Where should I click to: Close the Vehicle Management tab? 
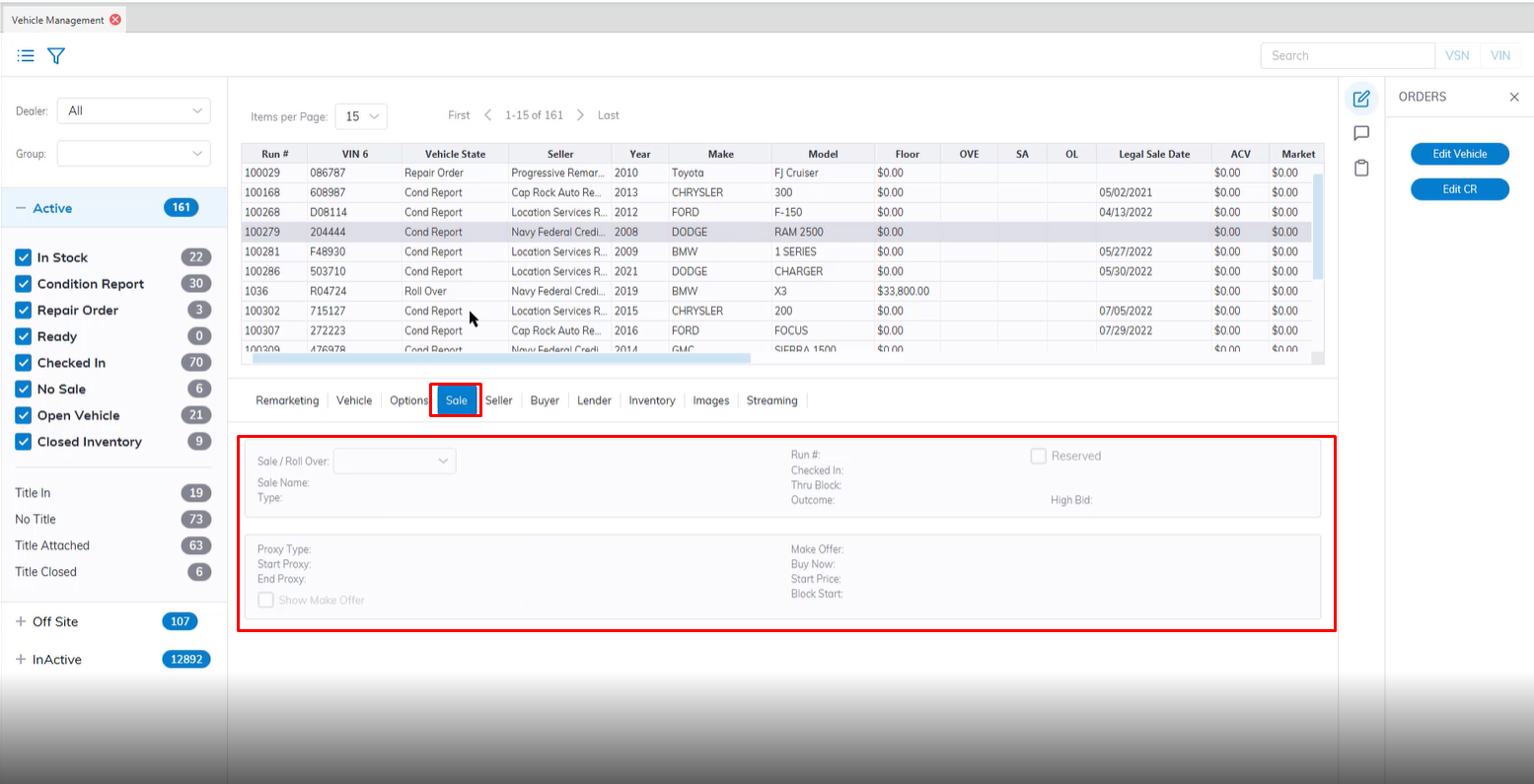click(115, 20)
